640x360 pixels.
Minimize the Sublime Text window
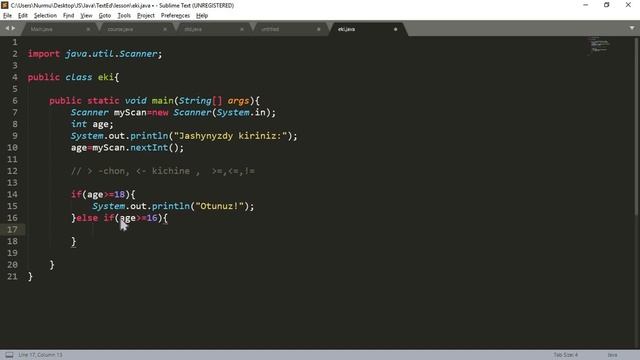pos(586,5)
